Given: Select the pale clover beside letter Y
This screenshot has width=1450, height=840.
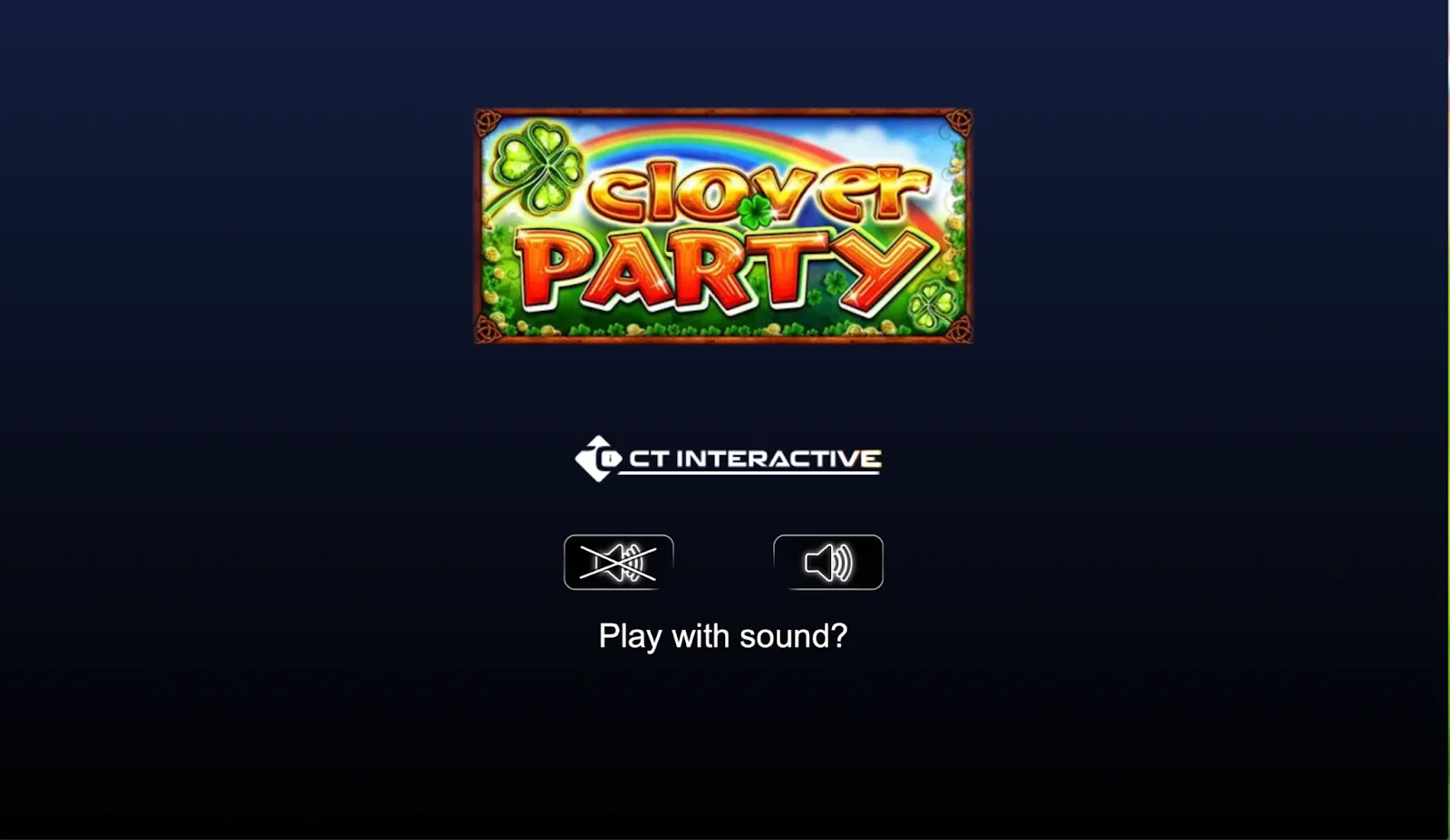Looking at the screenshot, I should (x=933, y=303).
